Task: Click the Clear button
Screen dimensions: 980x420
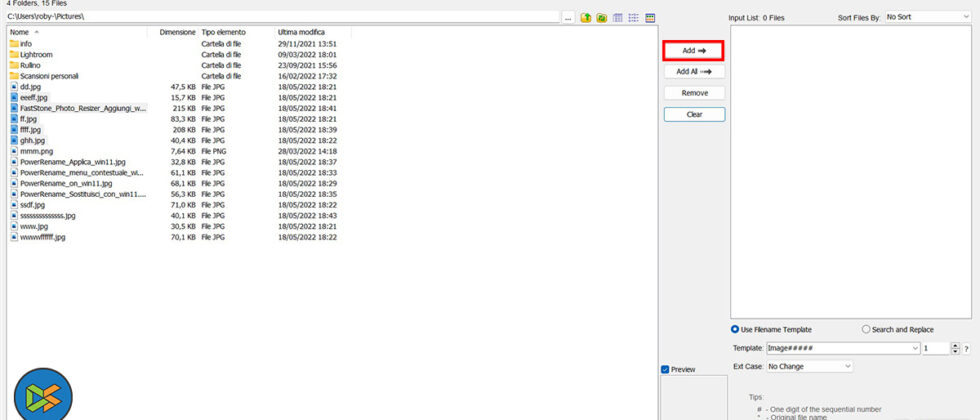Action: click(694, 114)
